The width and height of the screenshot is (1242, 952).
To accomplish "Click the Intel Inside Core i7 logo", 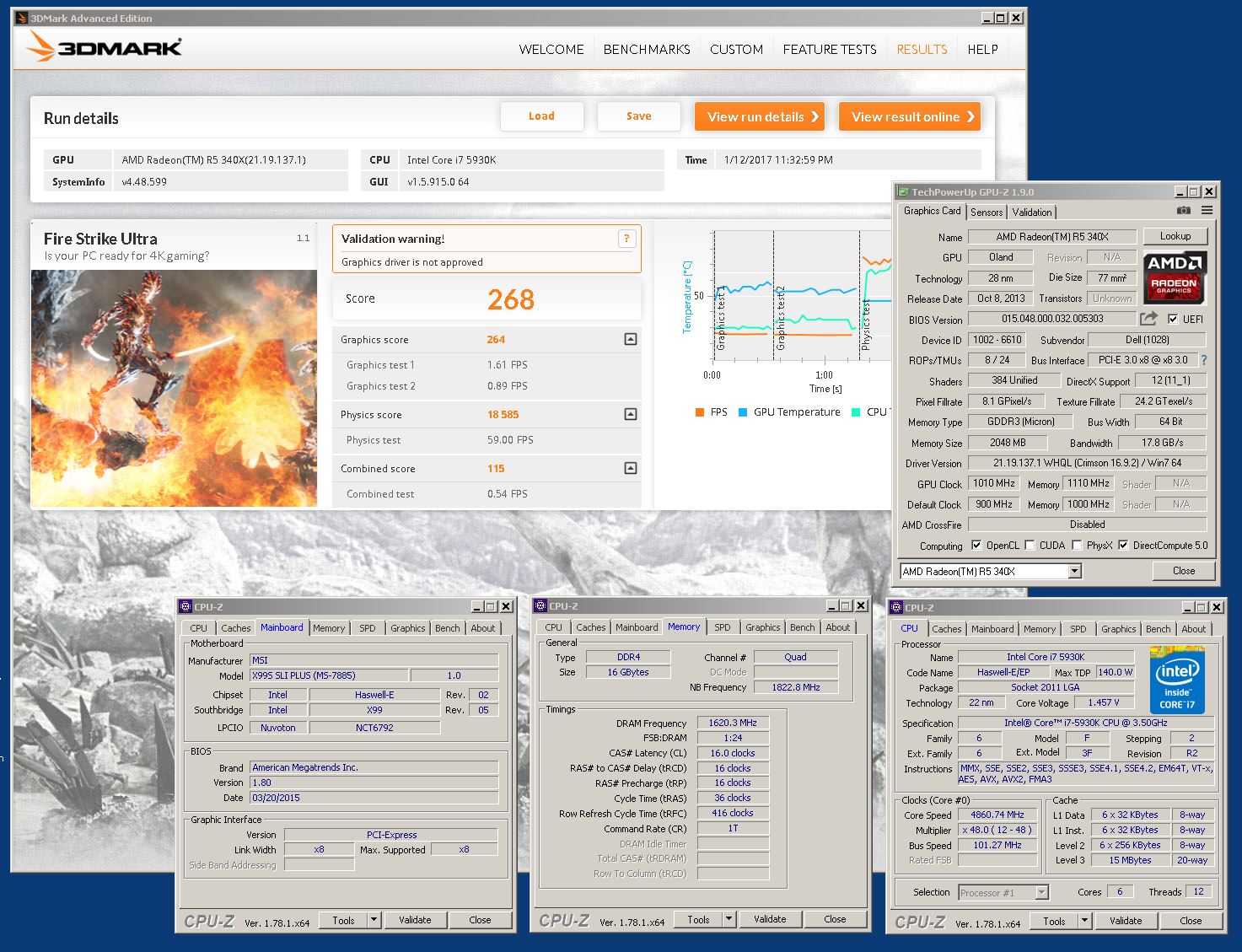I will [x=1177, y=680].
